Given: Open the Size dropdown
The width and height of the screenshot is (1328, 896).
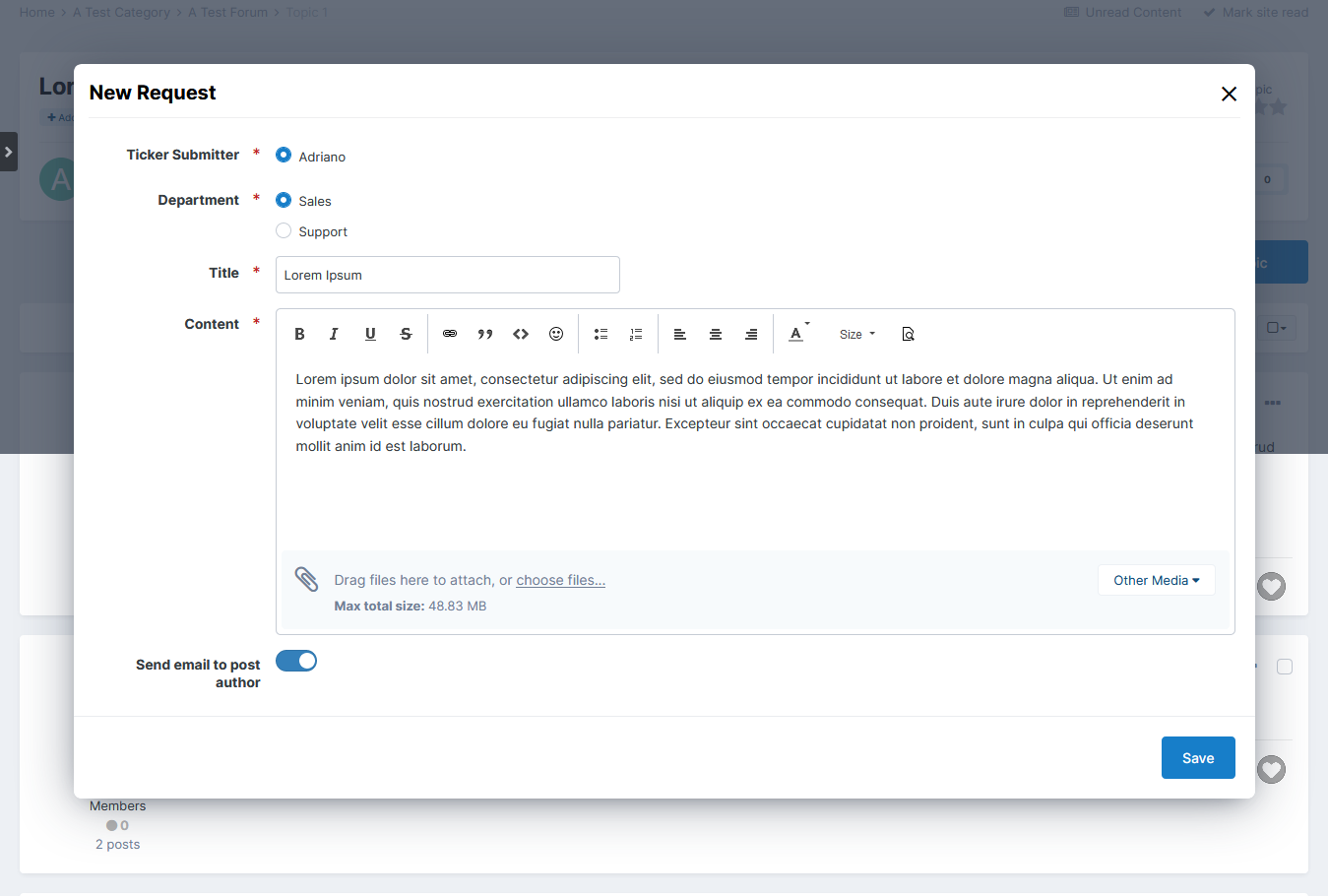Looking at the screenshot, I should tap(856, 335).
